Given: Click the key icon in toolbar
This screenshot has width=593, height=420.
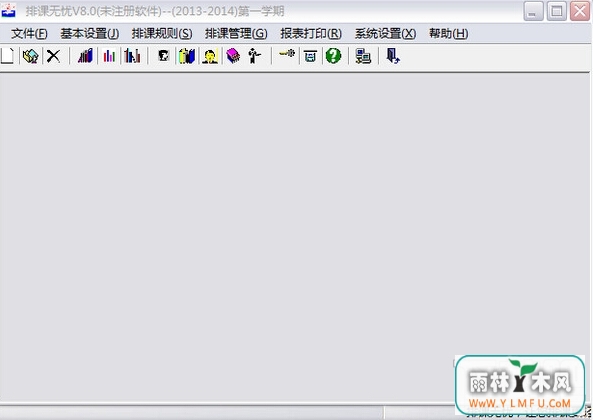Looking at the screenshot, I should (287, 54).
